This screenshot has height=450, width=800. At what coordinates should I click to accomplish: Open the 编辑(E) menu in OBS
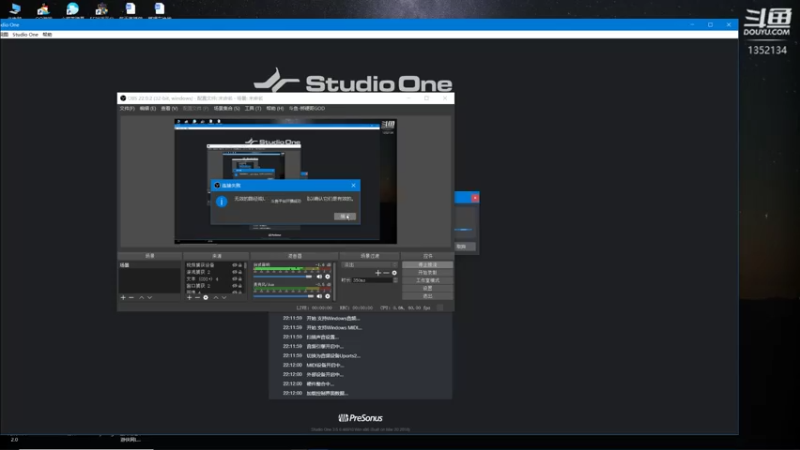pos(148,109)
